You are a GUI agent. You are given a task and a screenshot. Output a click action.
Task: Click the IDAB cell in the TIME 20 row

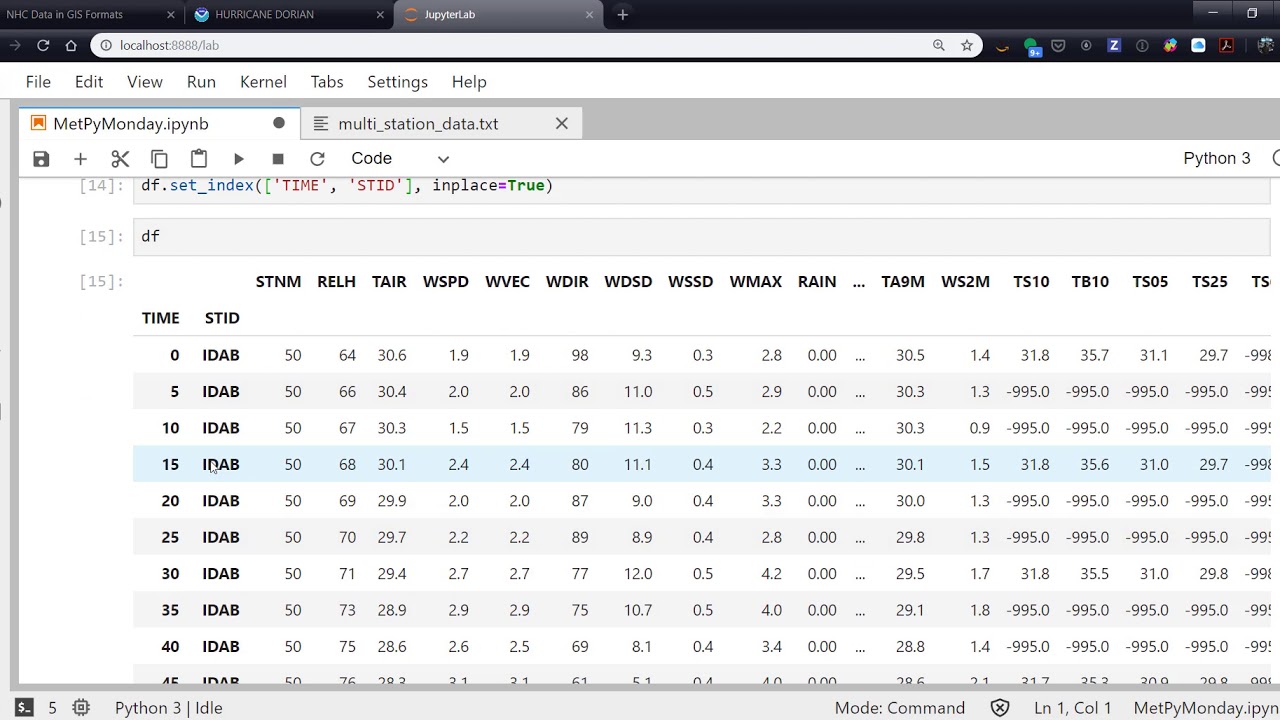point(221,501)
